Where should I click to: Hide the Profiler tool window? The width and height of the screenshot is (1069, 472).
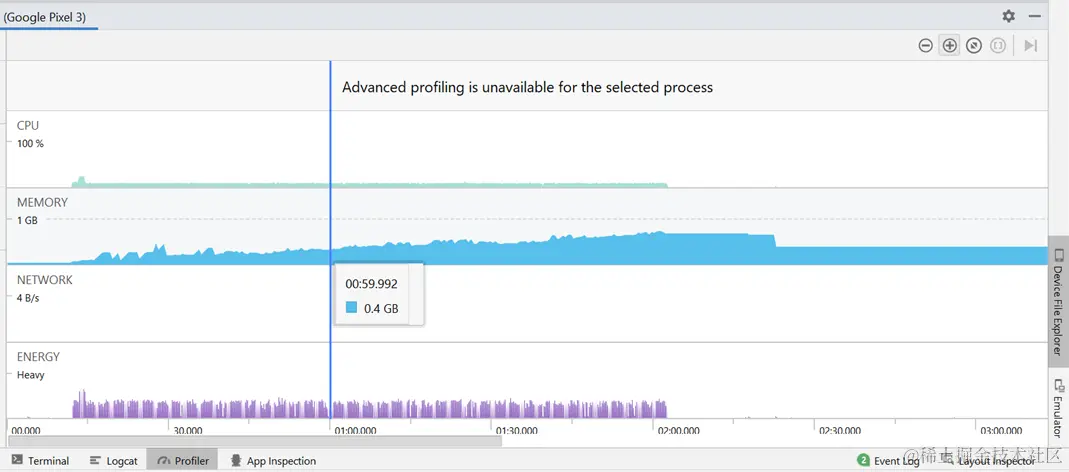click(x=1035, y=16)
